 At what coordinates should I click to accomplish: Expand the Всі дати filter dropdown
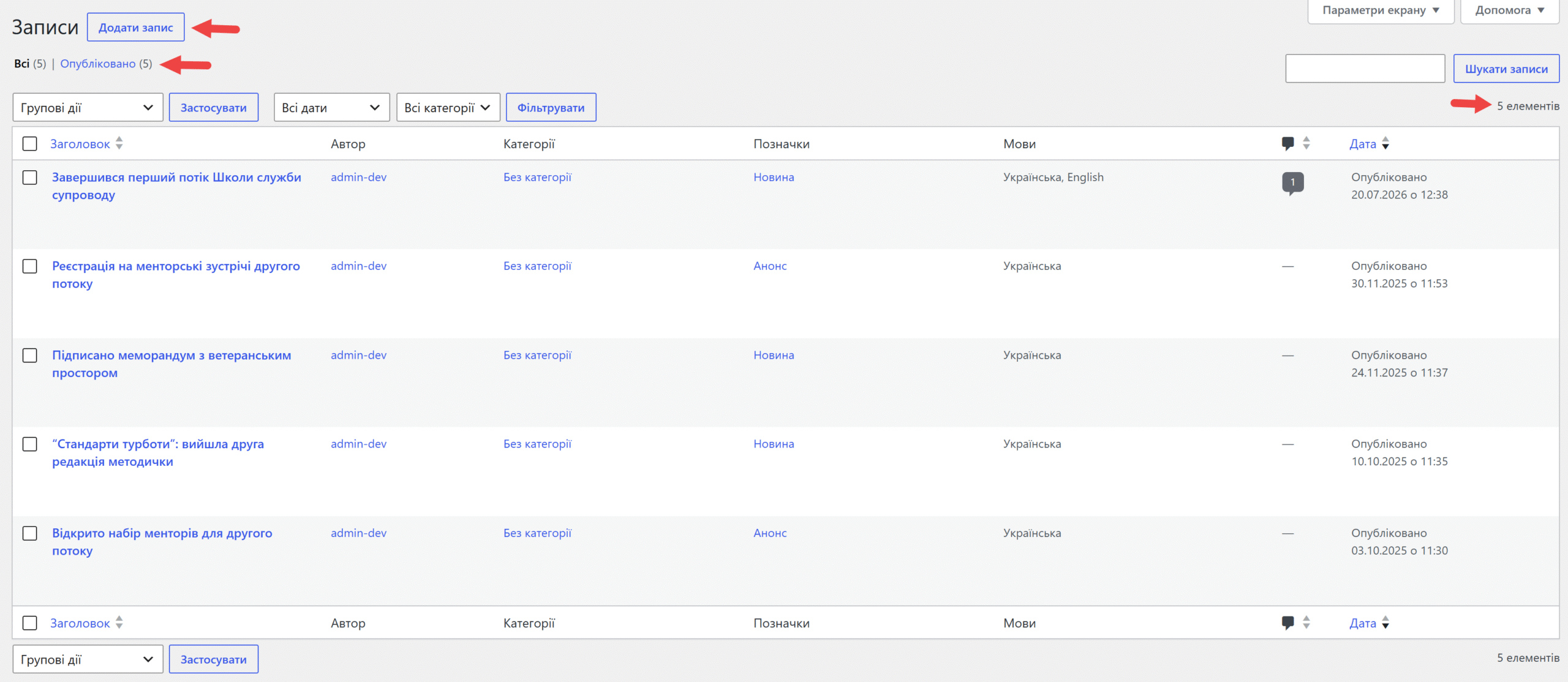coord(331,108)
